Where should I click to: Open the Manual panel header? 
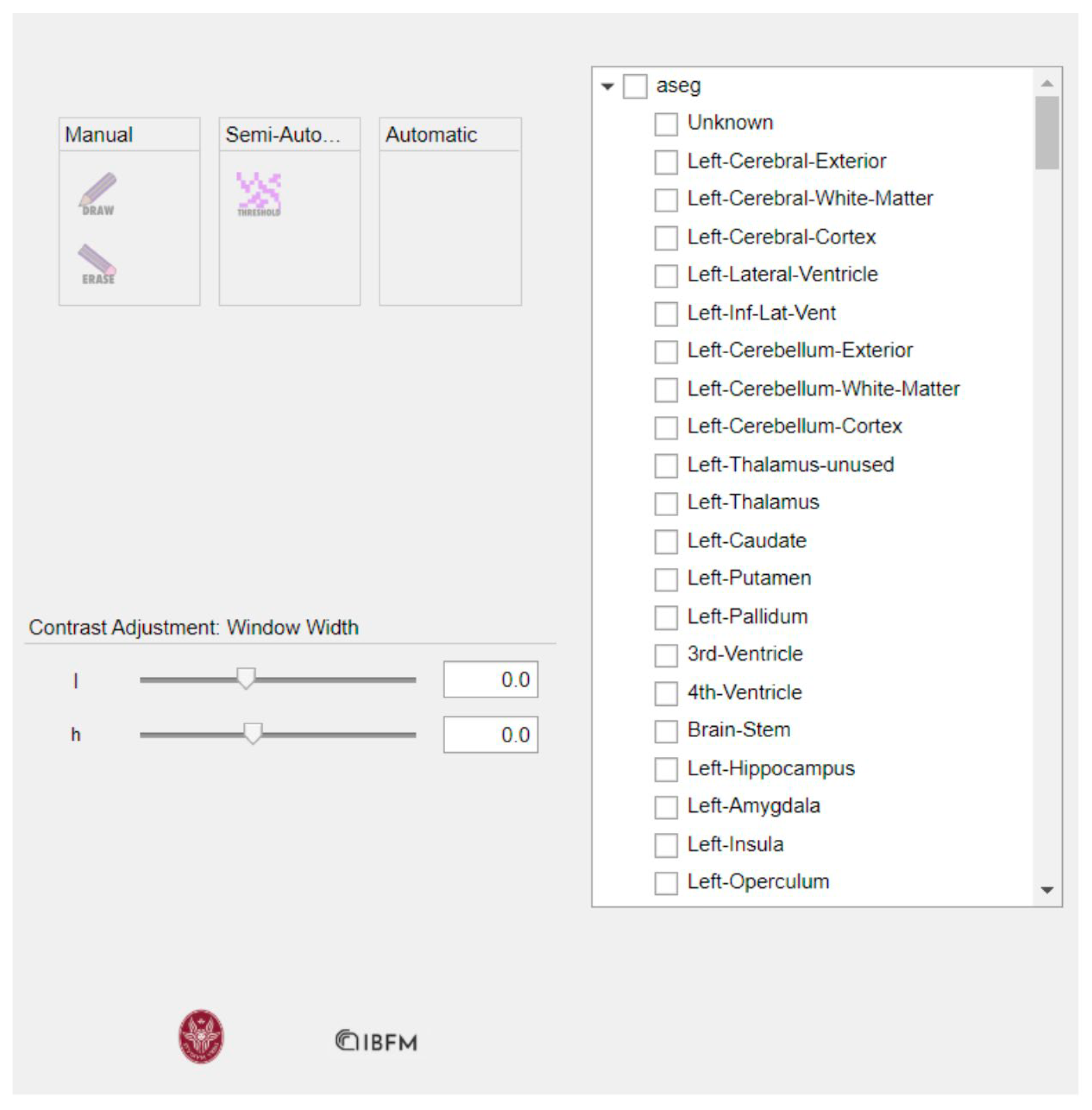pos(130,135)
